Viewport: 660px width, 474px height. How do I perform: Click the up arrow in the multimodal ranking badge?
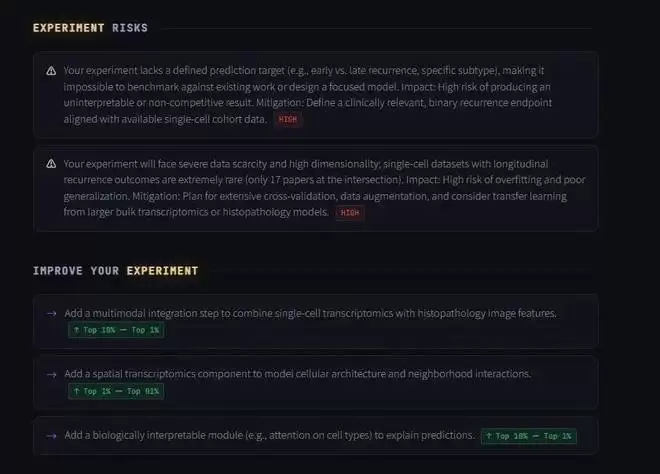coord(76,330)
